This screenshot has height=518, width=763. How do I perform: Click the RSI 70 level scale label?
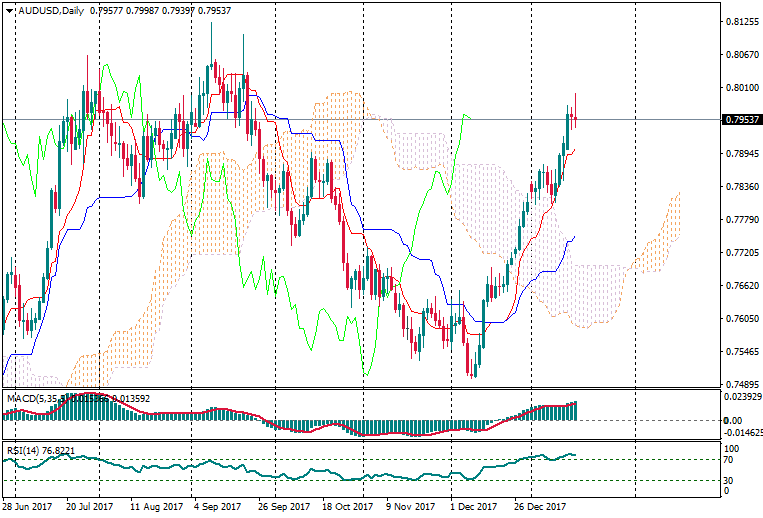click(729, 460)
